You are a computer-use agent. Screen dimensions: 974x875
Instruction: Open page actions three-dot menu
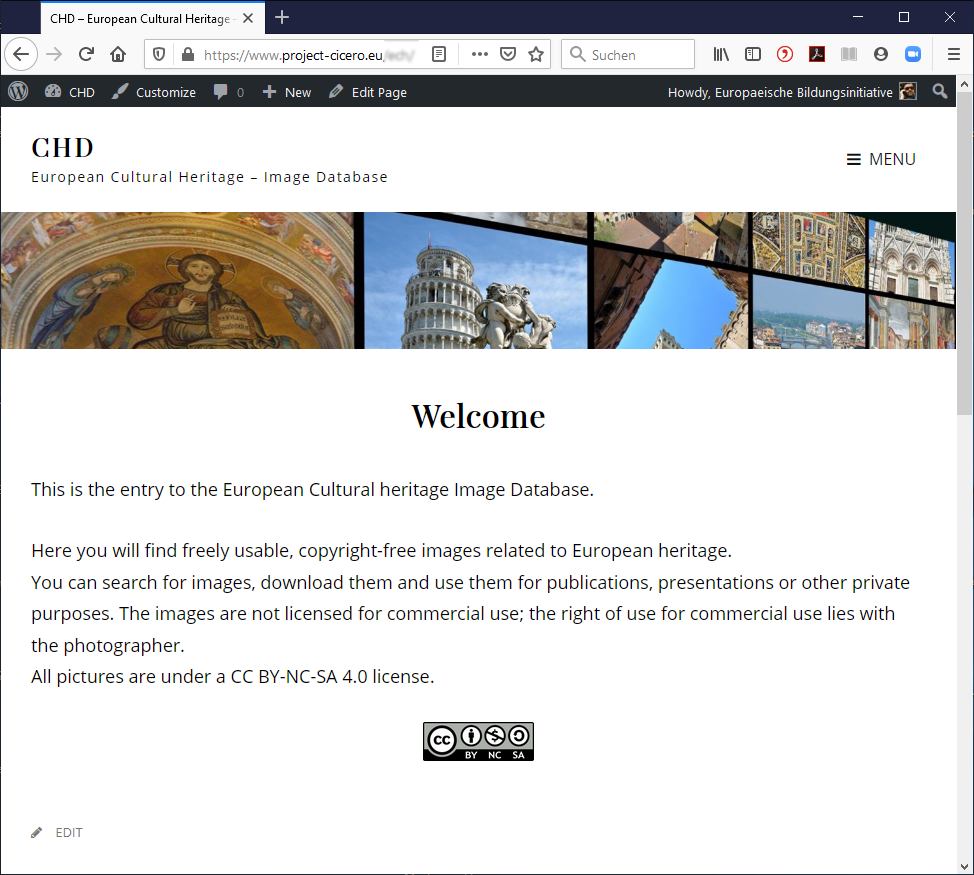point(479,55)
